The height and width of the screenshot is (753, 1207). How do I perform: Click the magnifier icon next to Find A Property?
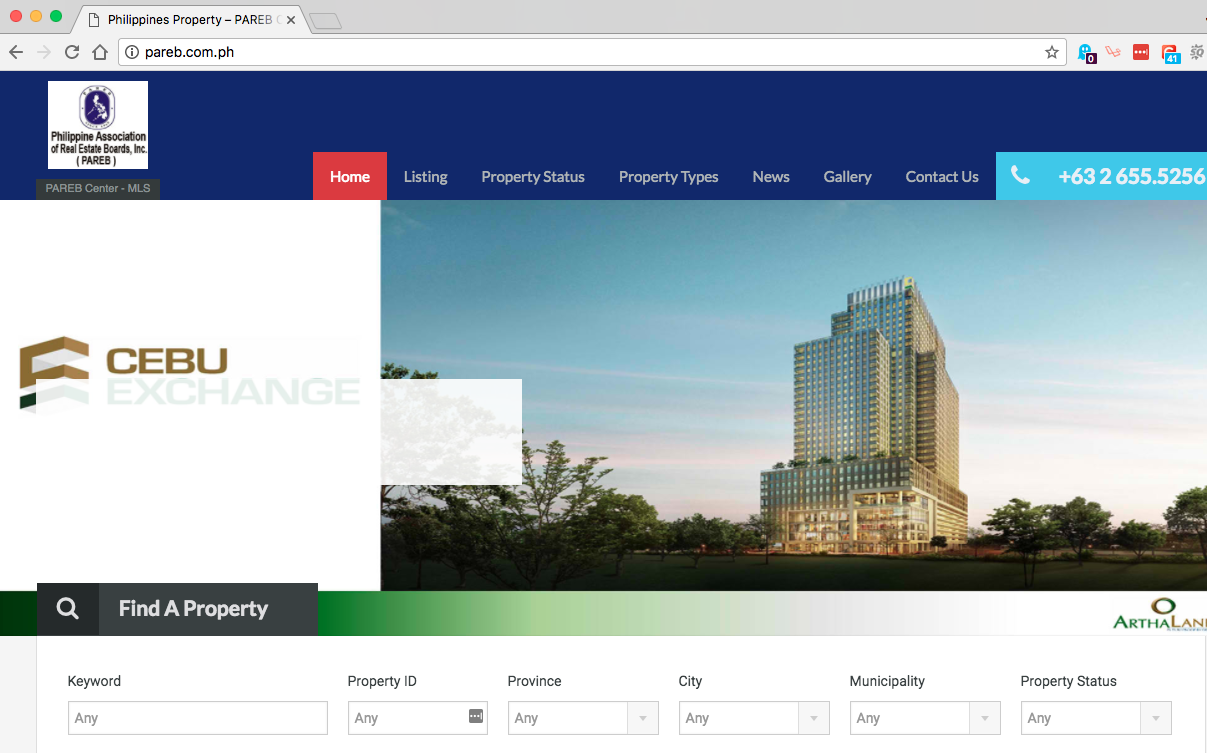[68, 609]
